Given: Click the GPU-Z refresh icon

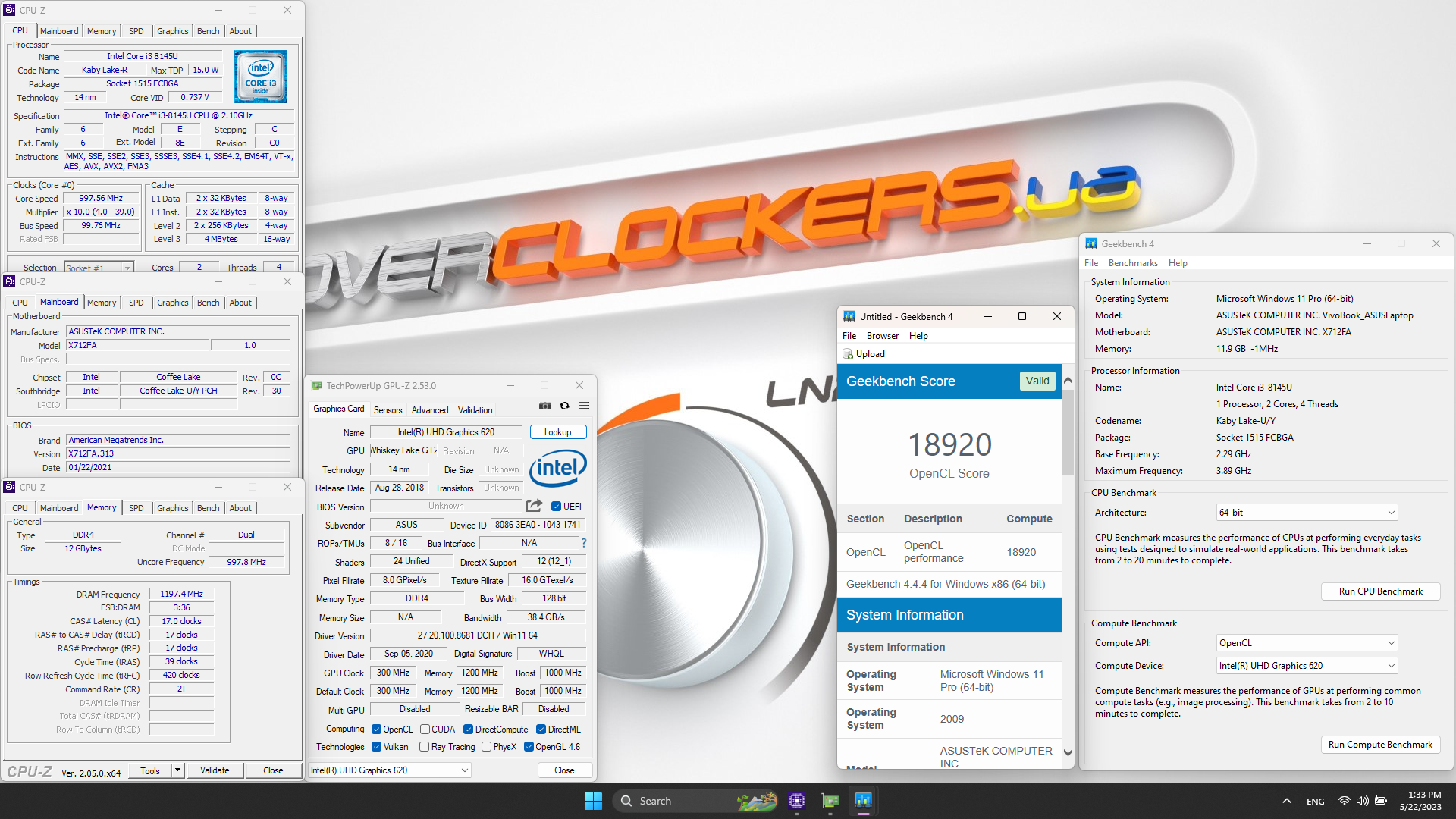Looking at the screenshot, I should [564, 406].
